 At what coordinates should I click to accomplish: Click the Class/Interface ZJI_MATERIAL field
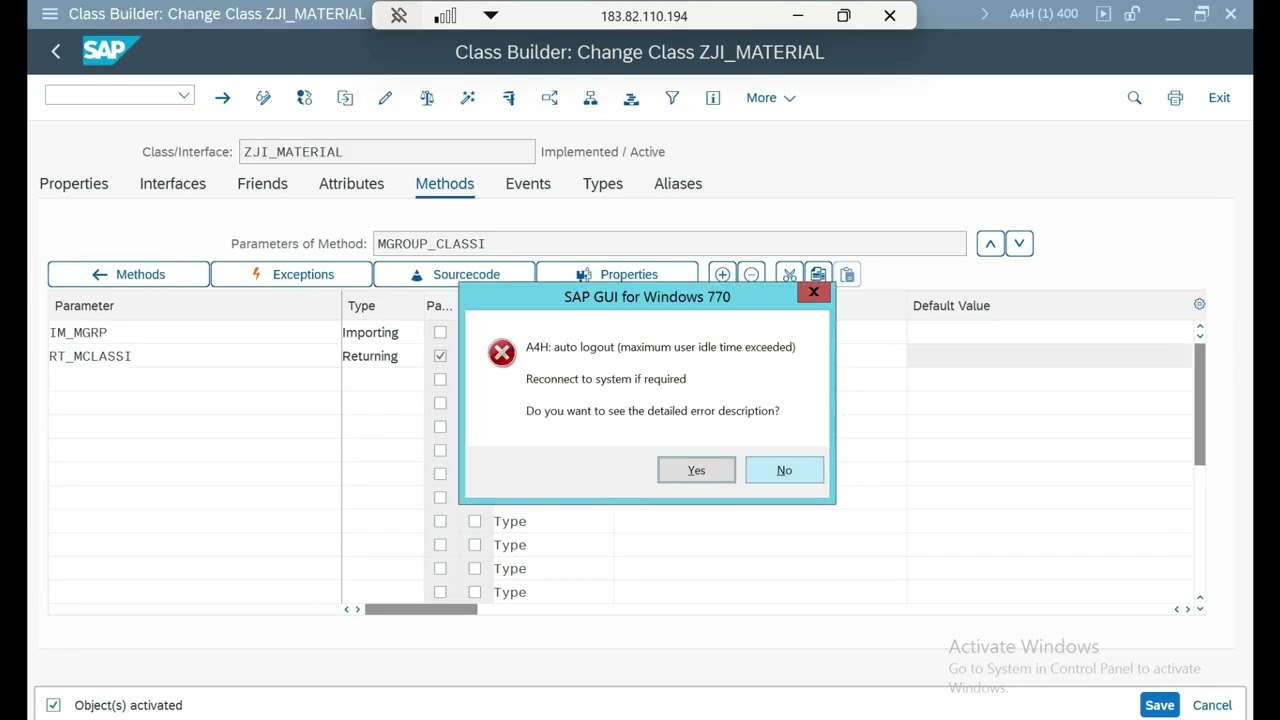point(387,152)
